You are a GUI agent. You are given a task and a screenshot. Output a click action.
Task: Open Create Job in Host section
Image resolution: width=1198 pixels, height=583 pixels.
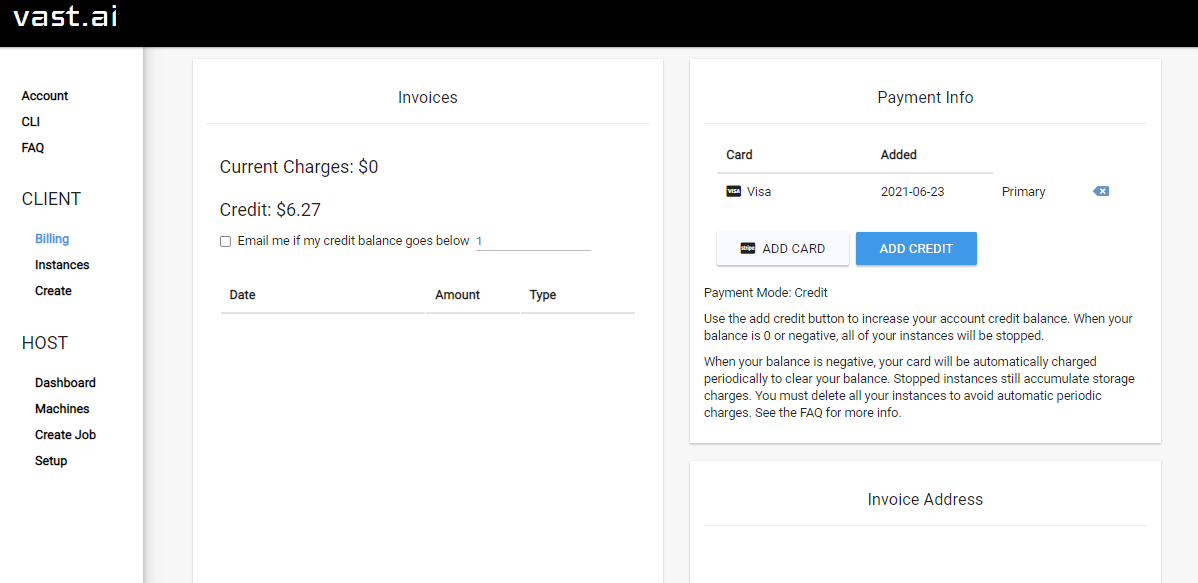point(66,435)
